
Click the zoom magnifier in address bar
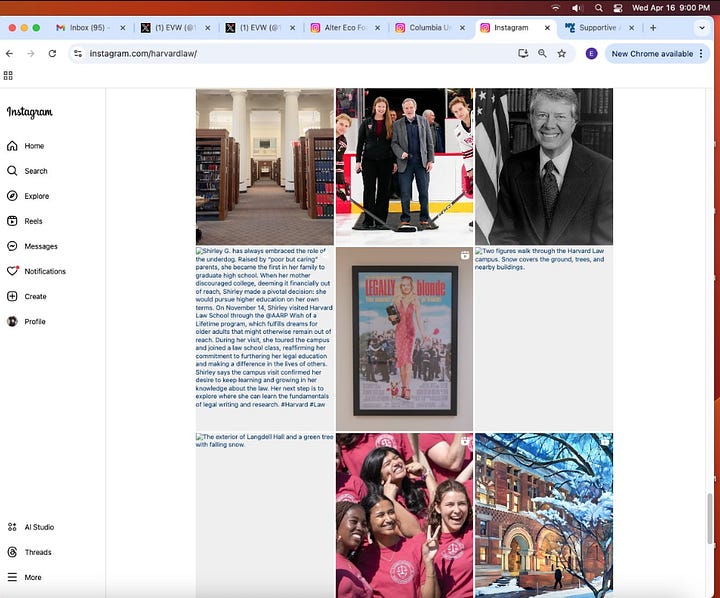(x=542, y=54)
